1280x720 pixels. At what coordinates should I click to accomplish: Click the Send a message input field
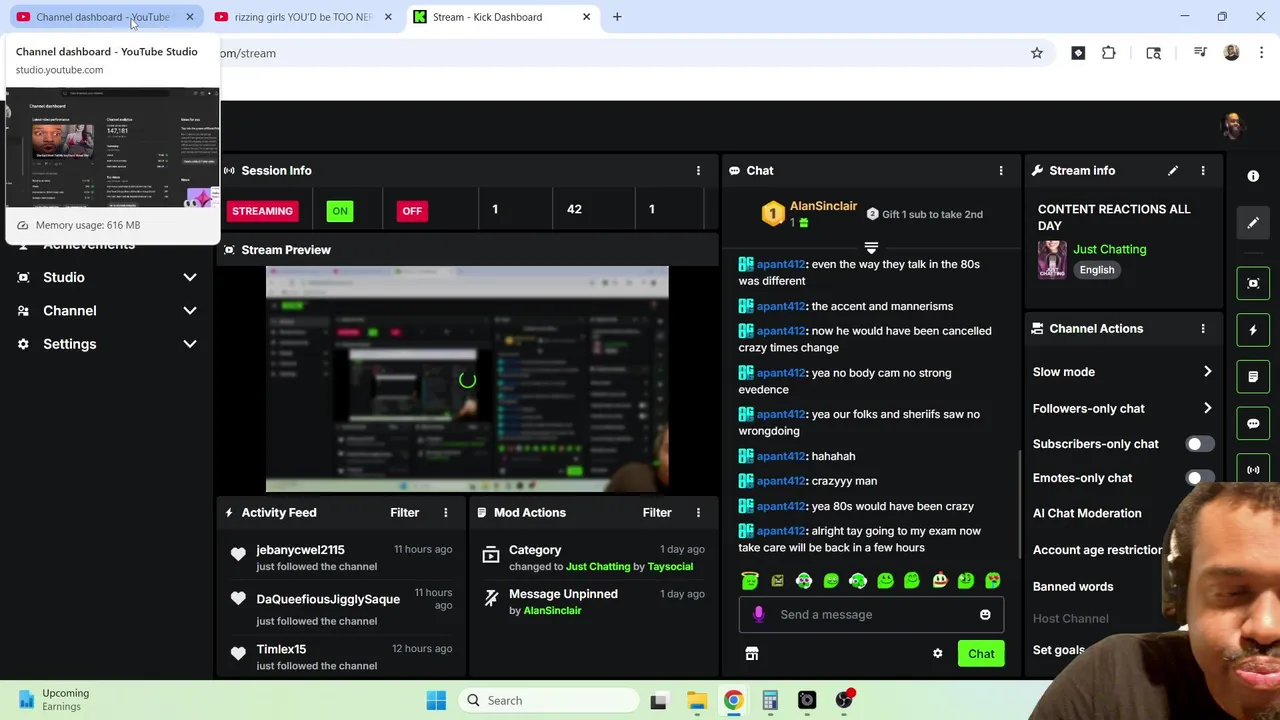coord(870,615)
